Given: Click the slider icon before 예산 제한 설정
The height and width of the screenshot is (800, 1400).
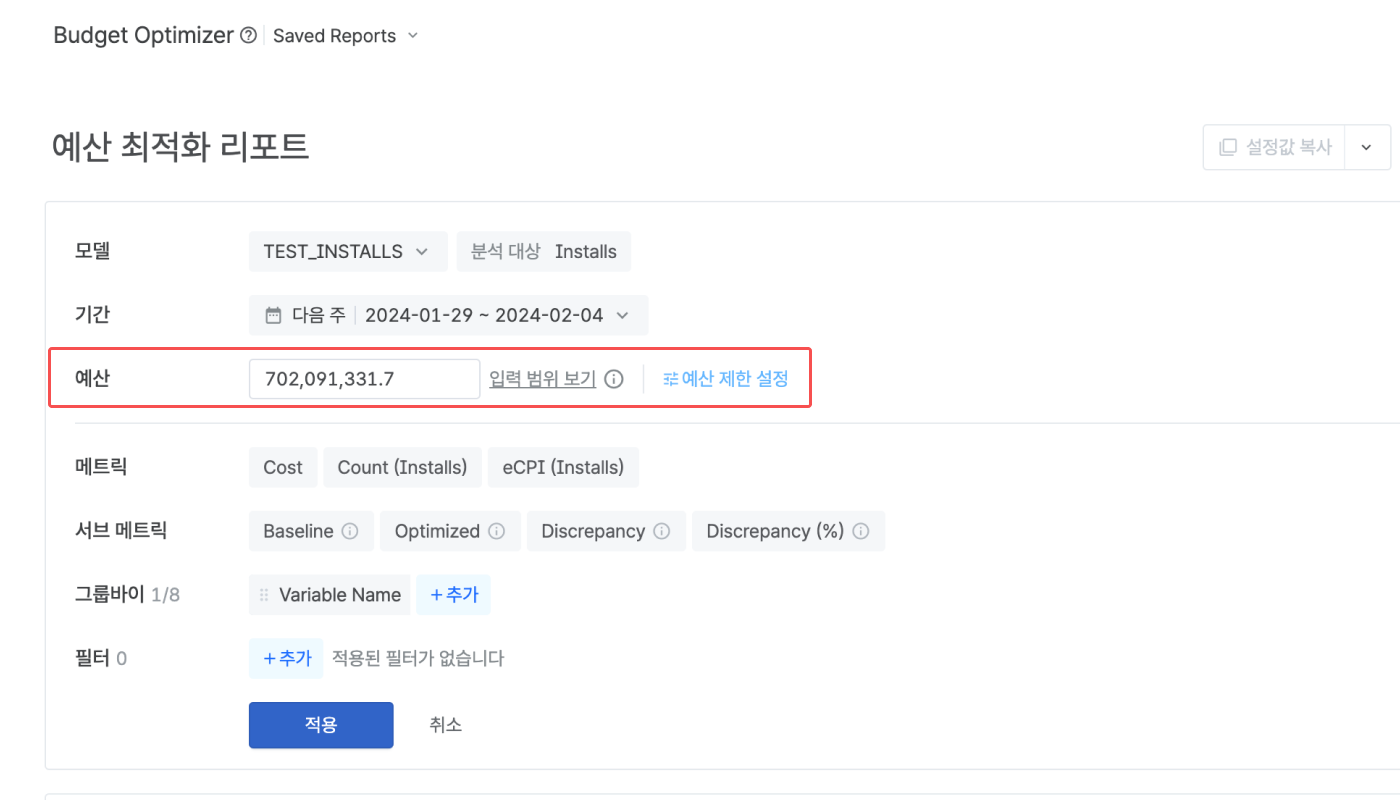Looking at the screenshot, I should [670, 379].
